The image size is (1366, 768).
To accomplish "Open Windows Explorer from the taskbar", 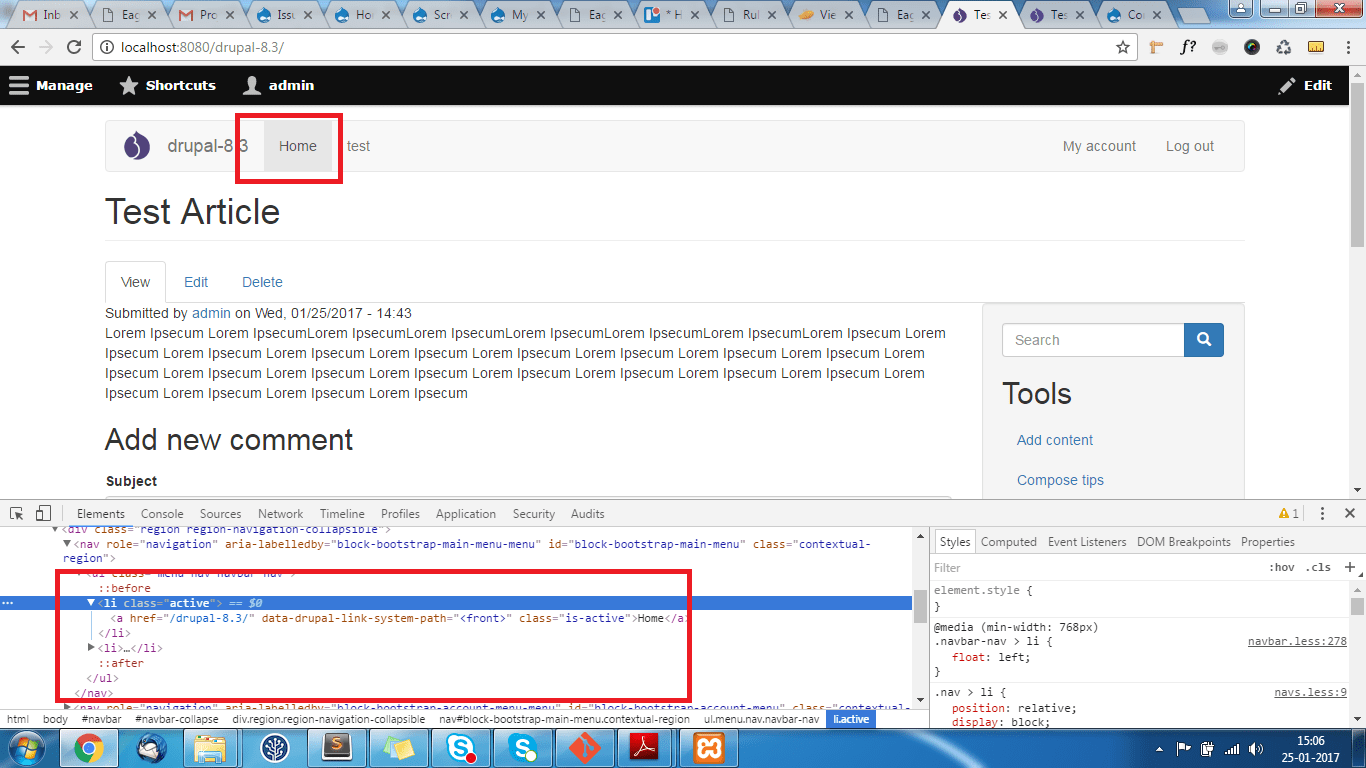I will point(211,748).
